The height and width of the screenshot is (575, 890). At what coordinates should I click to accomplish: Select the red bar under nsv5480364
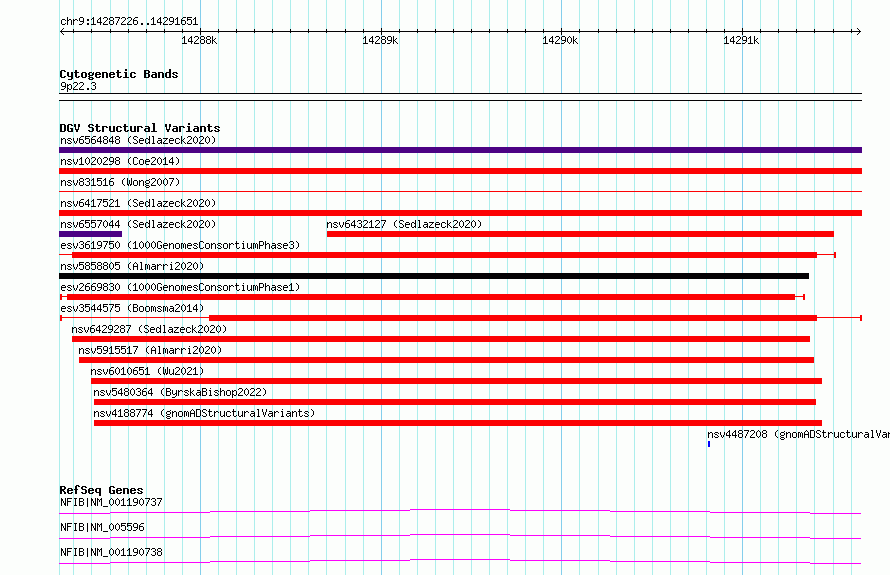455,402
